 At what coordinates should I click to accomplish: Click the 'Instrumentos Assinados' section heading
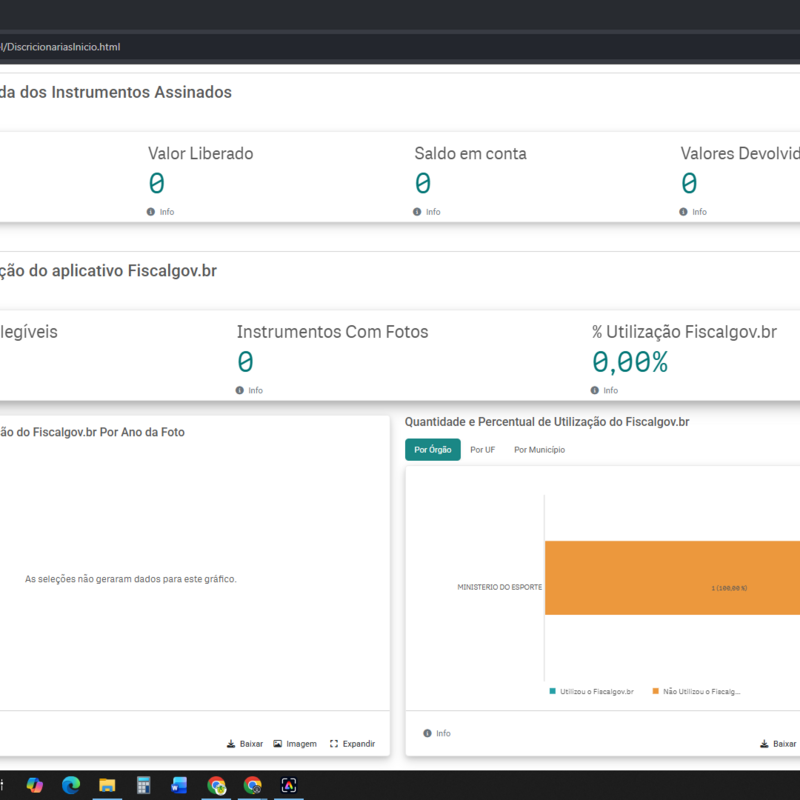[116, 92]
